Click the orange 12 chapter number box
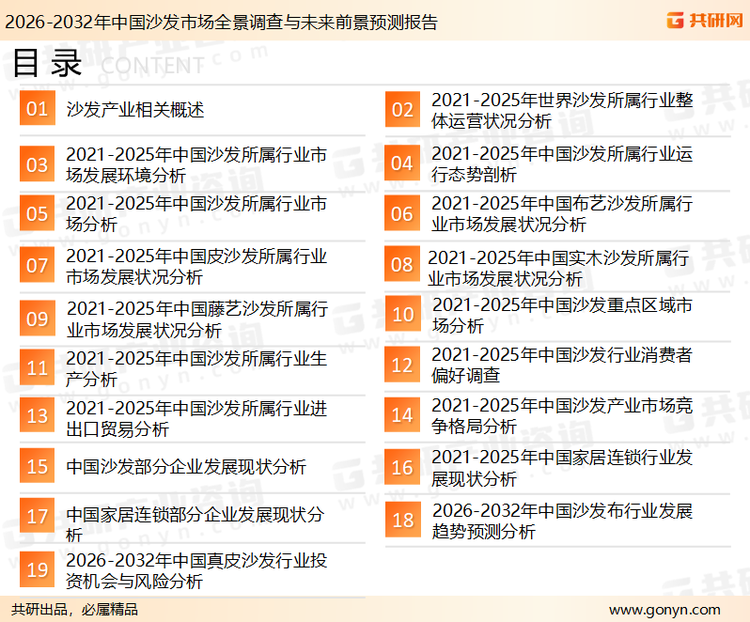This screenshot has width=750, height=622. (402, 365)
